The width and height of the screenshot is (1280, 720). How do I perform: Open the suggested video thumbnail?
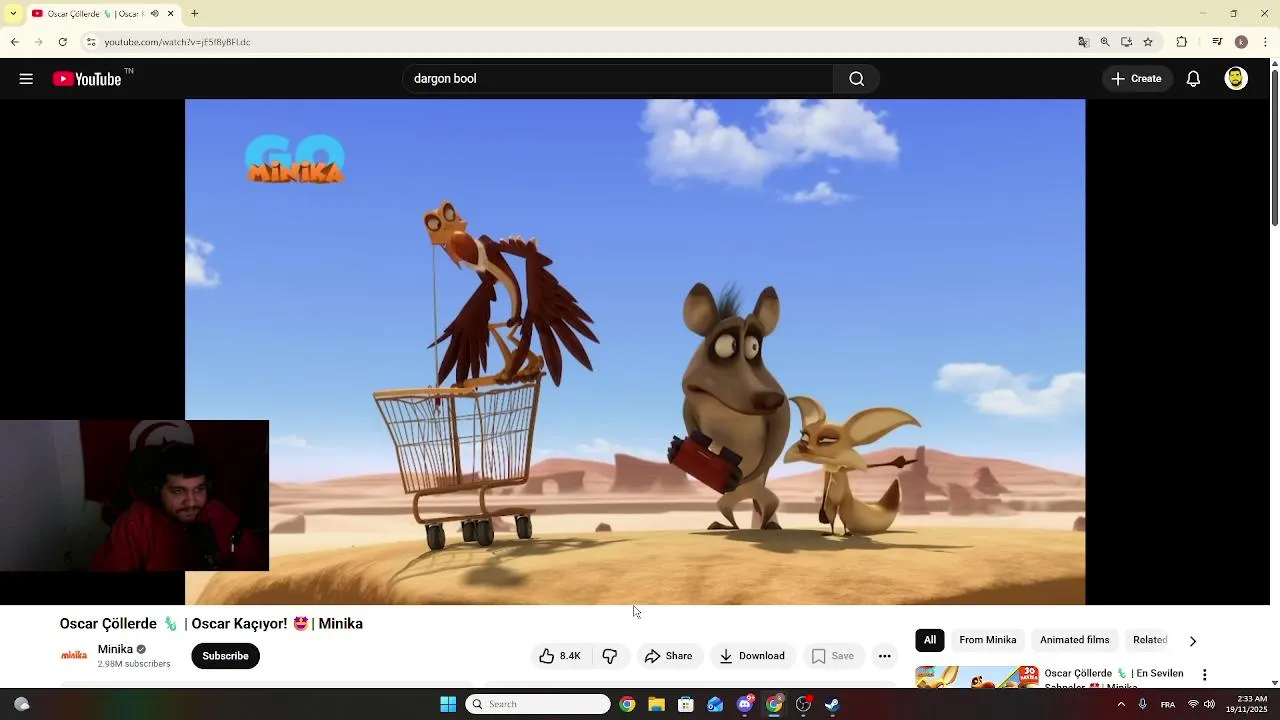tap(977, 677)
